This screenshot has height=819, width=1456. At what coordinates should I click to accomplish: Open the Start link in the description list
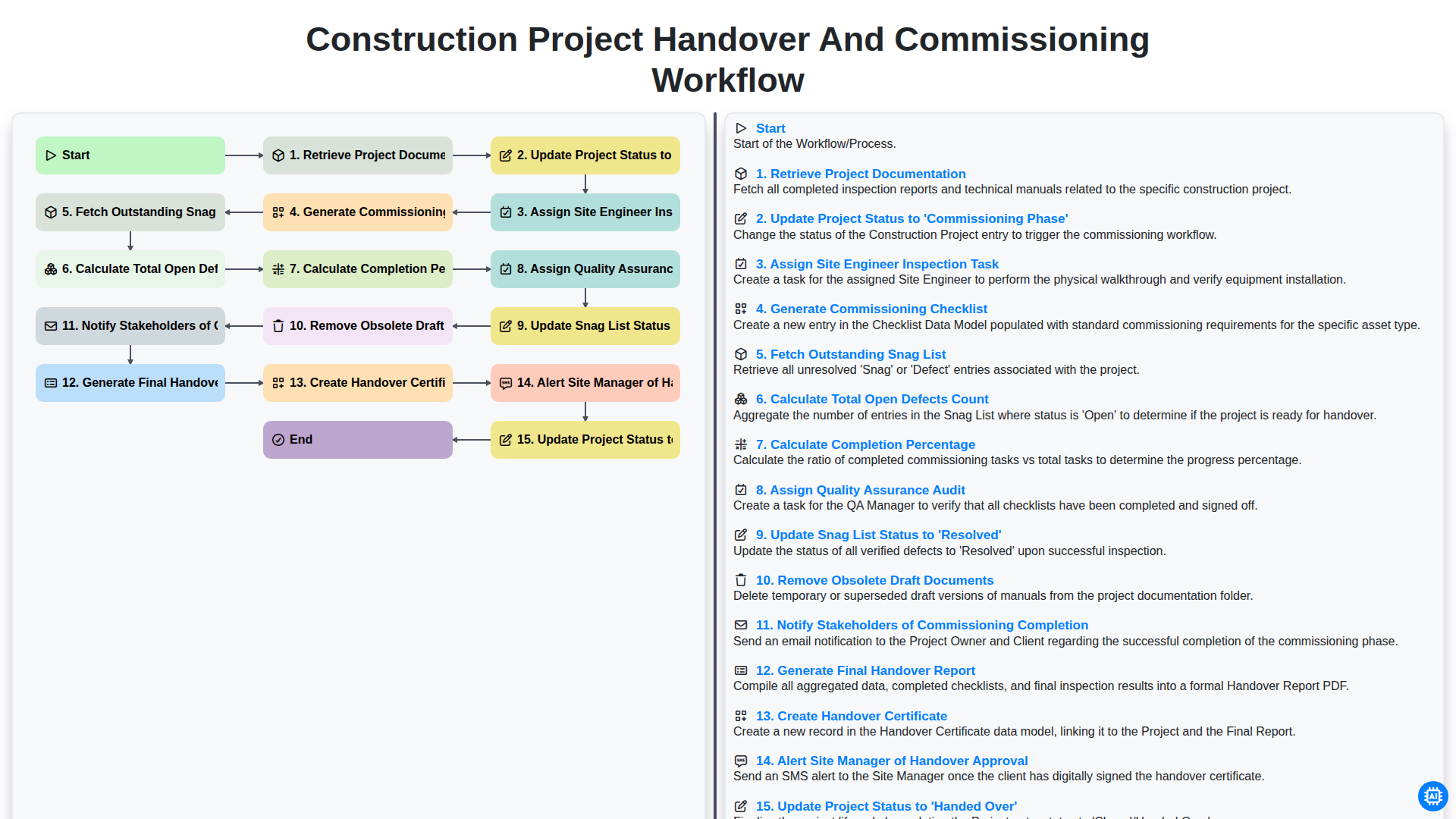[x=770, y=128]
